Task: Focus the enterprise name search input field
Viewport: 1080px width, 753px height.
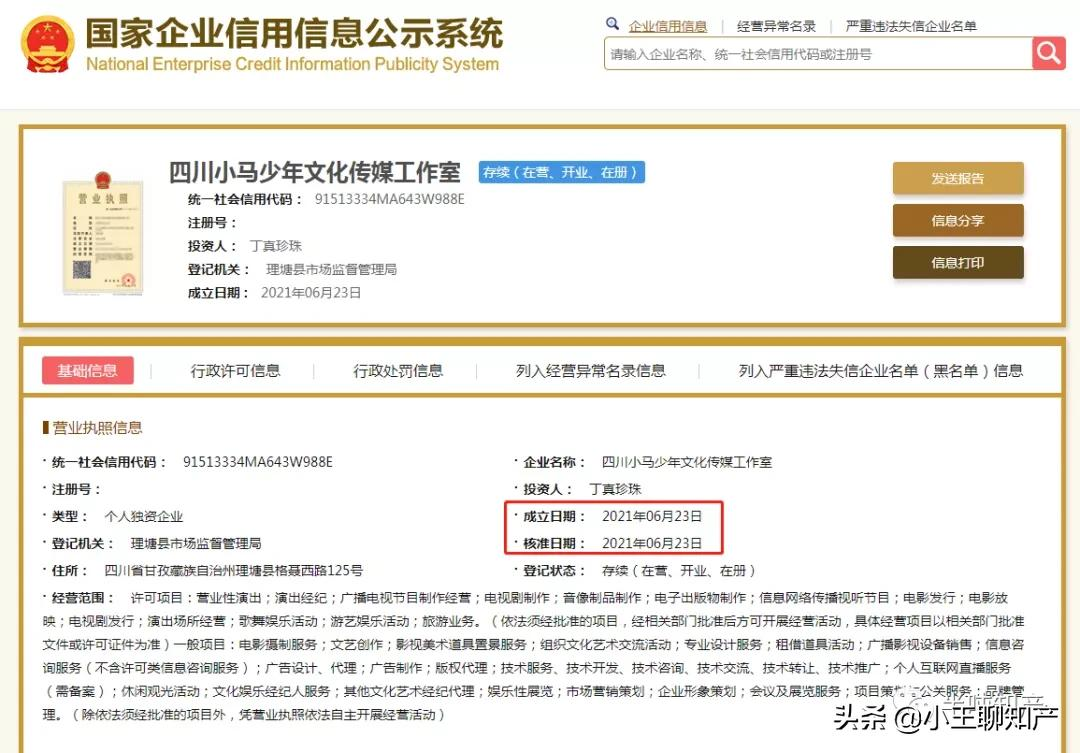Action: coord(818,54)
